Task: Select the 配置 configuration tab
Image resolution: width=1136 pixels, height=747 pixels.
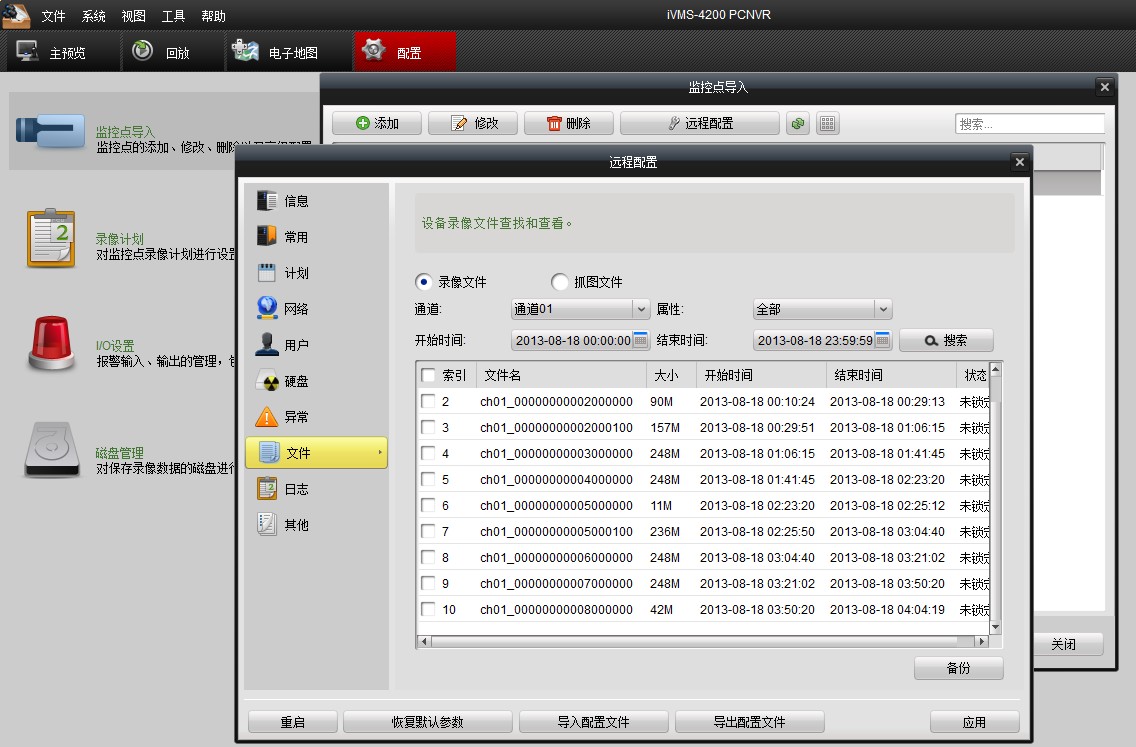Action: 405,52
